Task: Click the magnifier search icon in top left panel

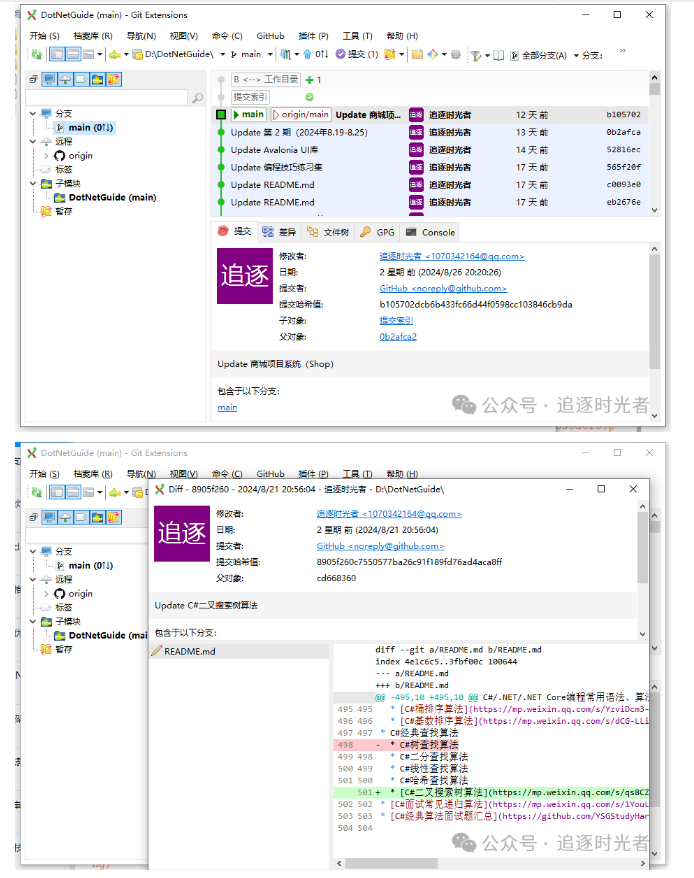Action: point(198,98)
